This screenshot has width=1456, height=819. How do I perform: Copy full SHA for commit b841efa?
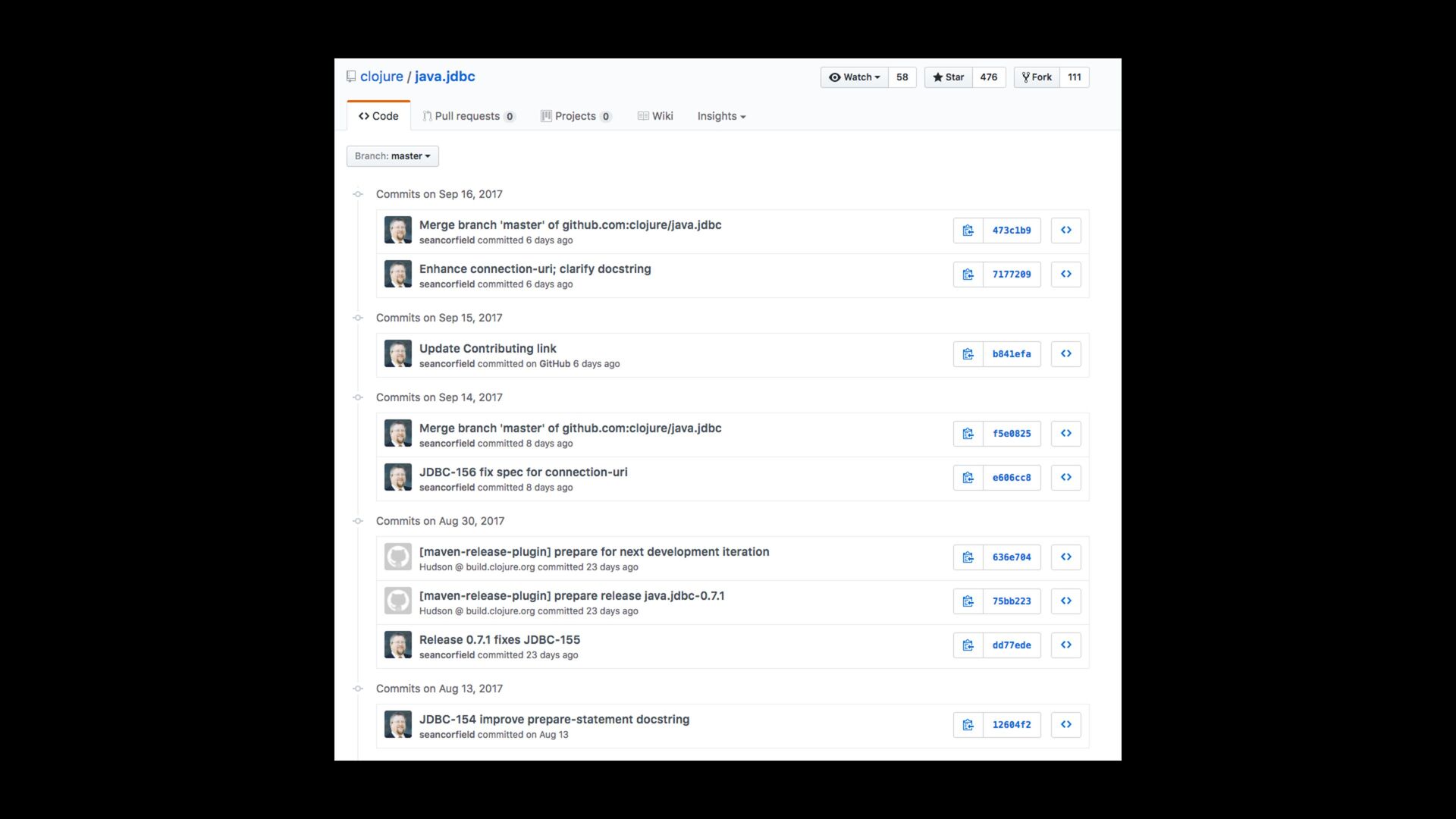tap(968, 354)
